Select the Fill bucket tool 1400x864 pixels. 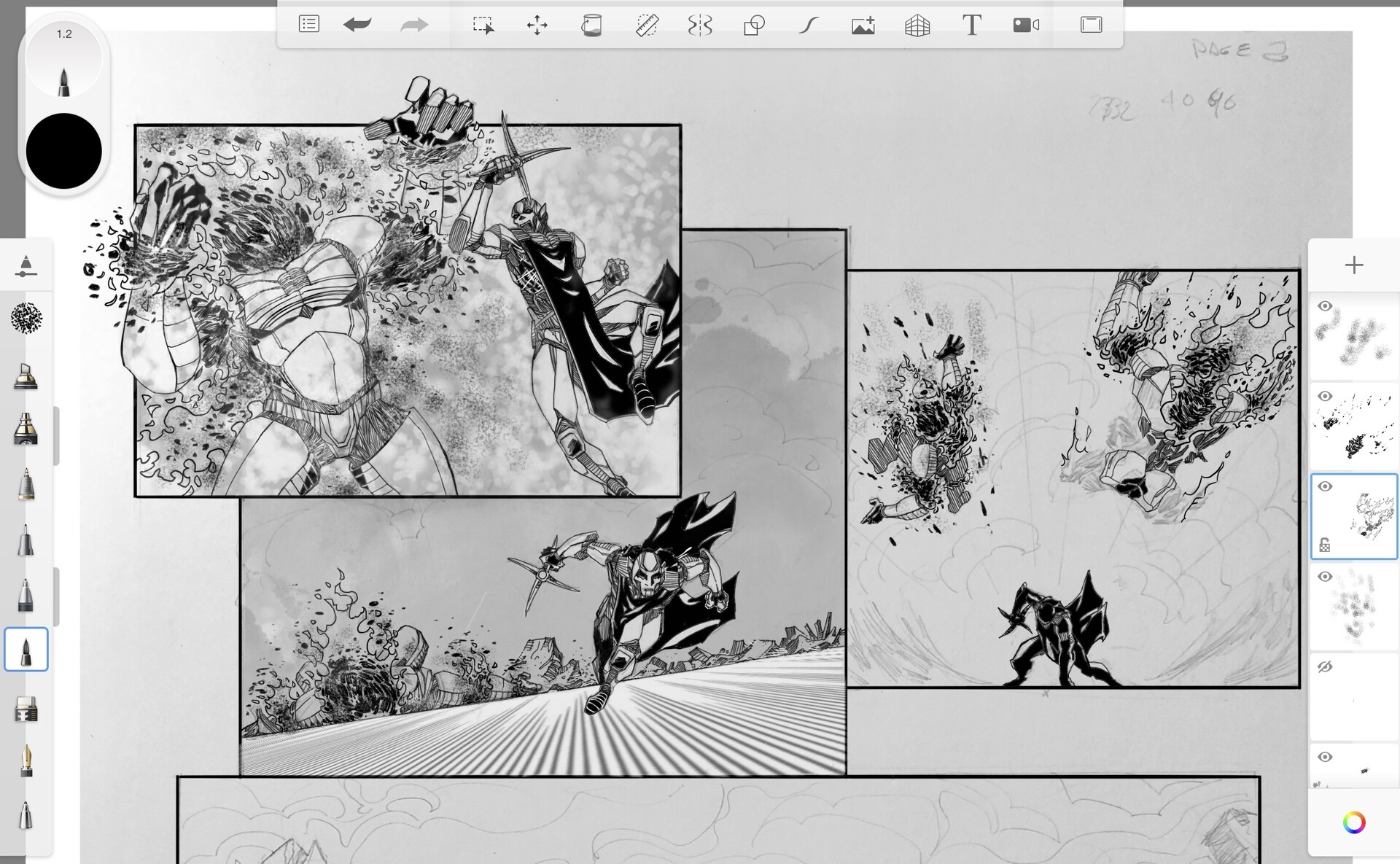click(592, 24)
